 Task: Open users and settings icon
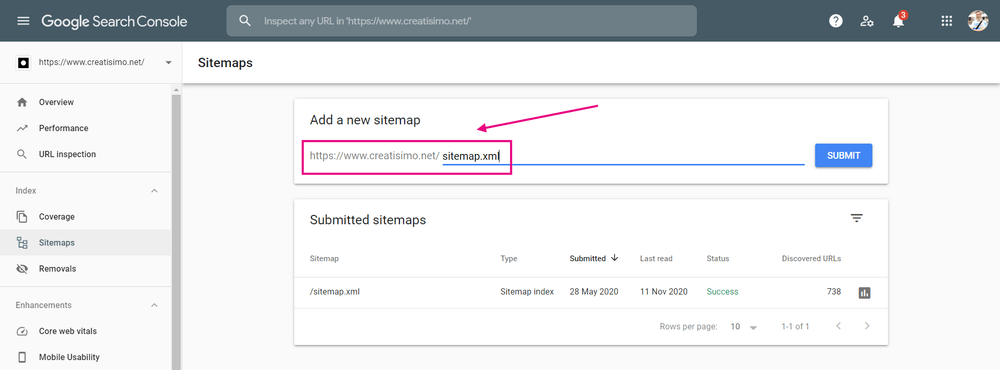tap(867, 21)
